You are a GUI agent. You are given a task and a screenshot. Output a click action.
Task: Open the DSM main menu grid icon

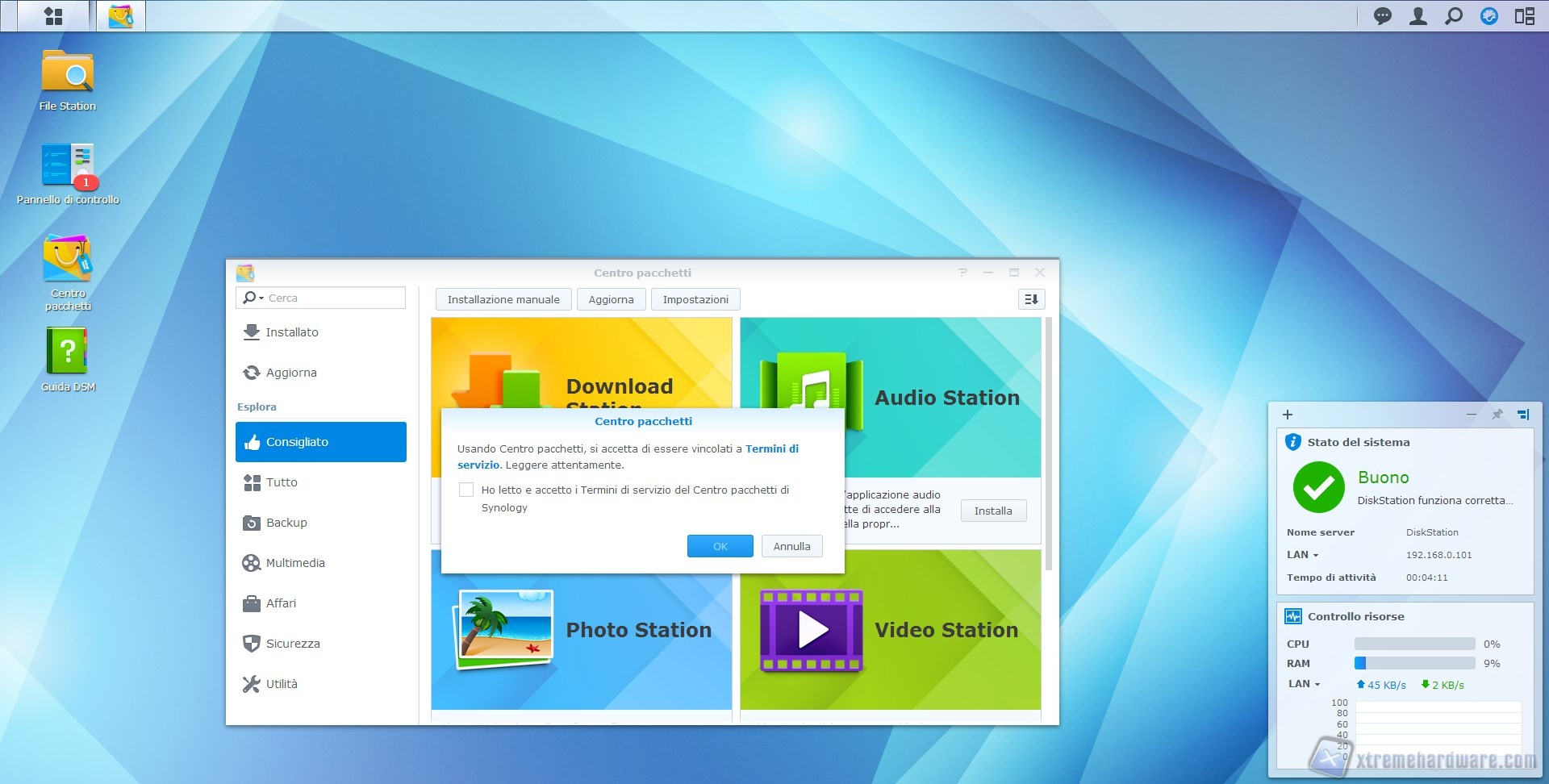pos(53,16)
